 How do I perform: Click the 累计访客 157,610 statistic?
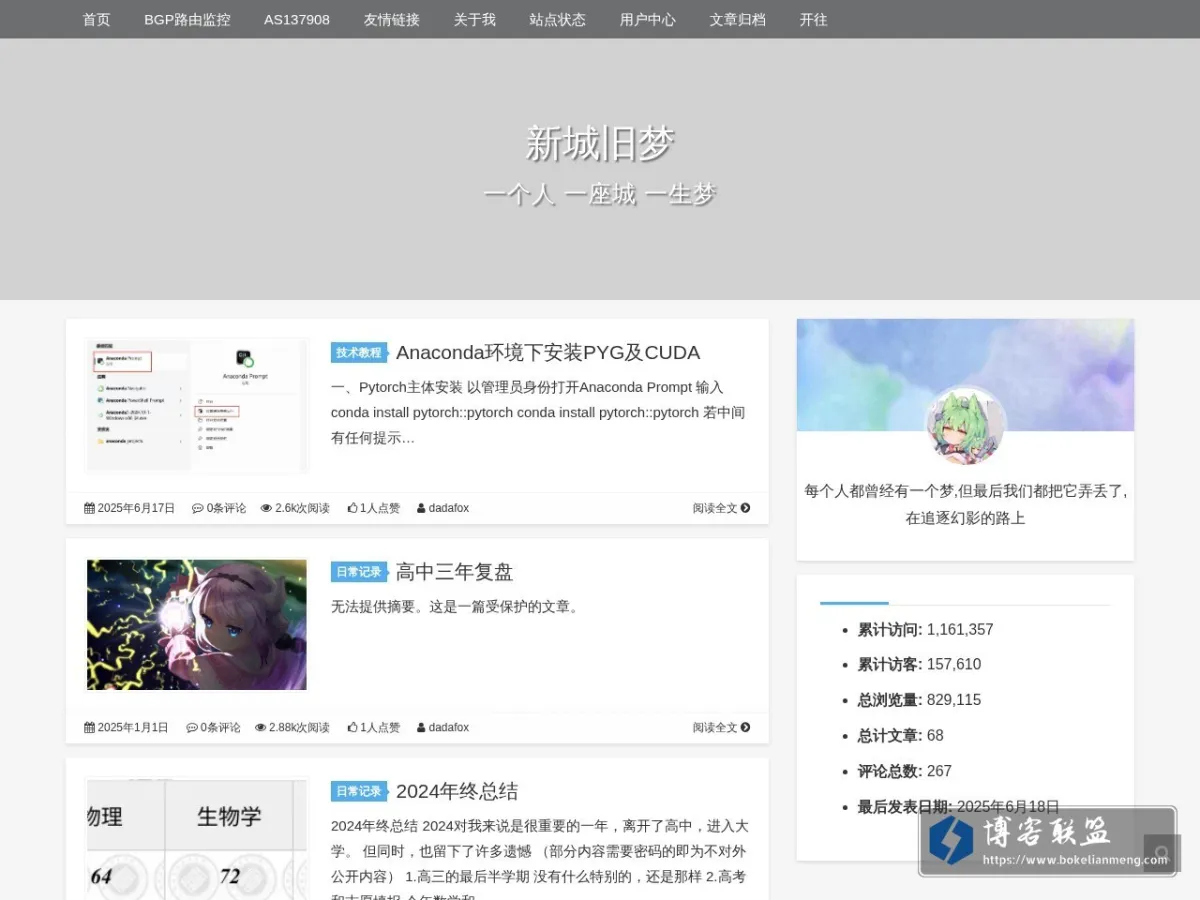pyautogui.click(x=919, y=664)
